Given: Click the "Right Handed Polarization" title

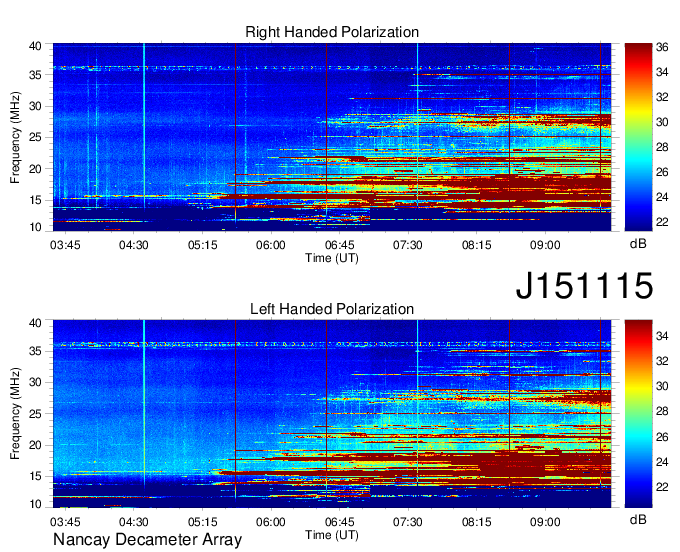Looking at the screenshot, I should 332,32.
